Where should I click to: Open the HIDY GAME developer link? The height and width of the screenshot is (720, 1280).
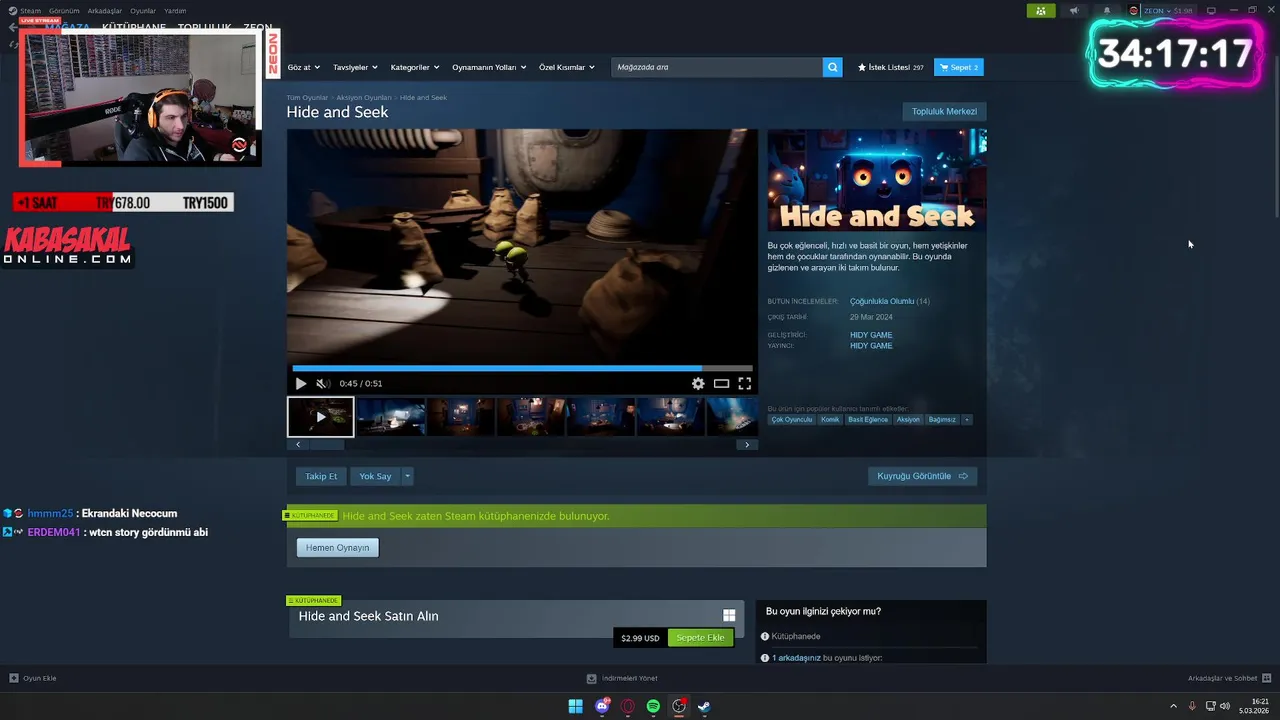pos(871,335)
